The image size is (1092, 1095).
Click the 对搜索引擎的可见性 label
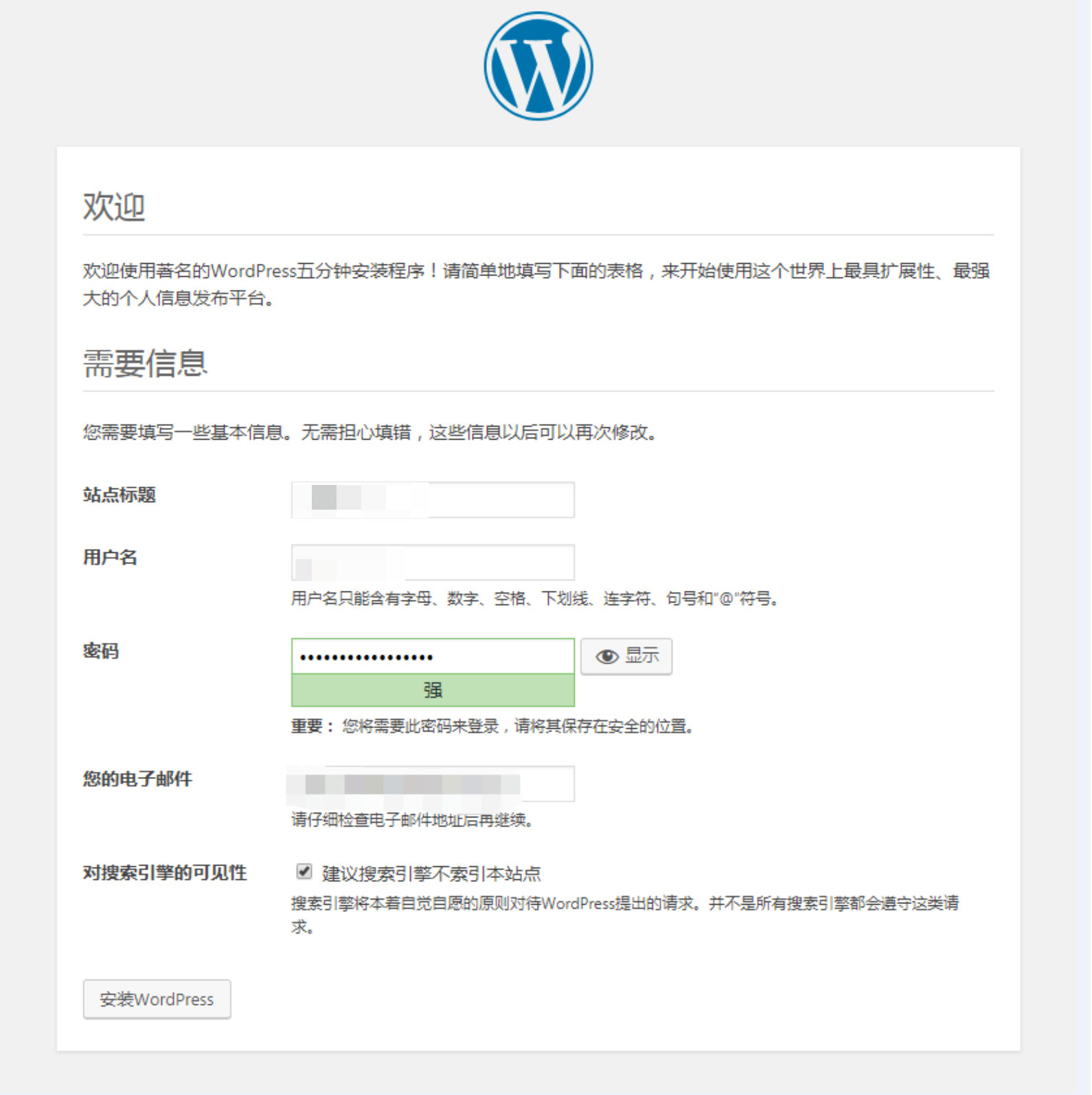coord(165,872)
